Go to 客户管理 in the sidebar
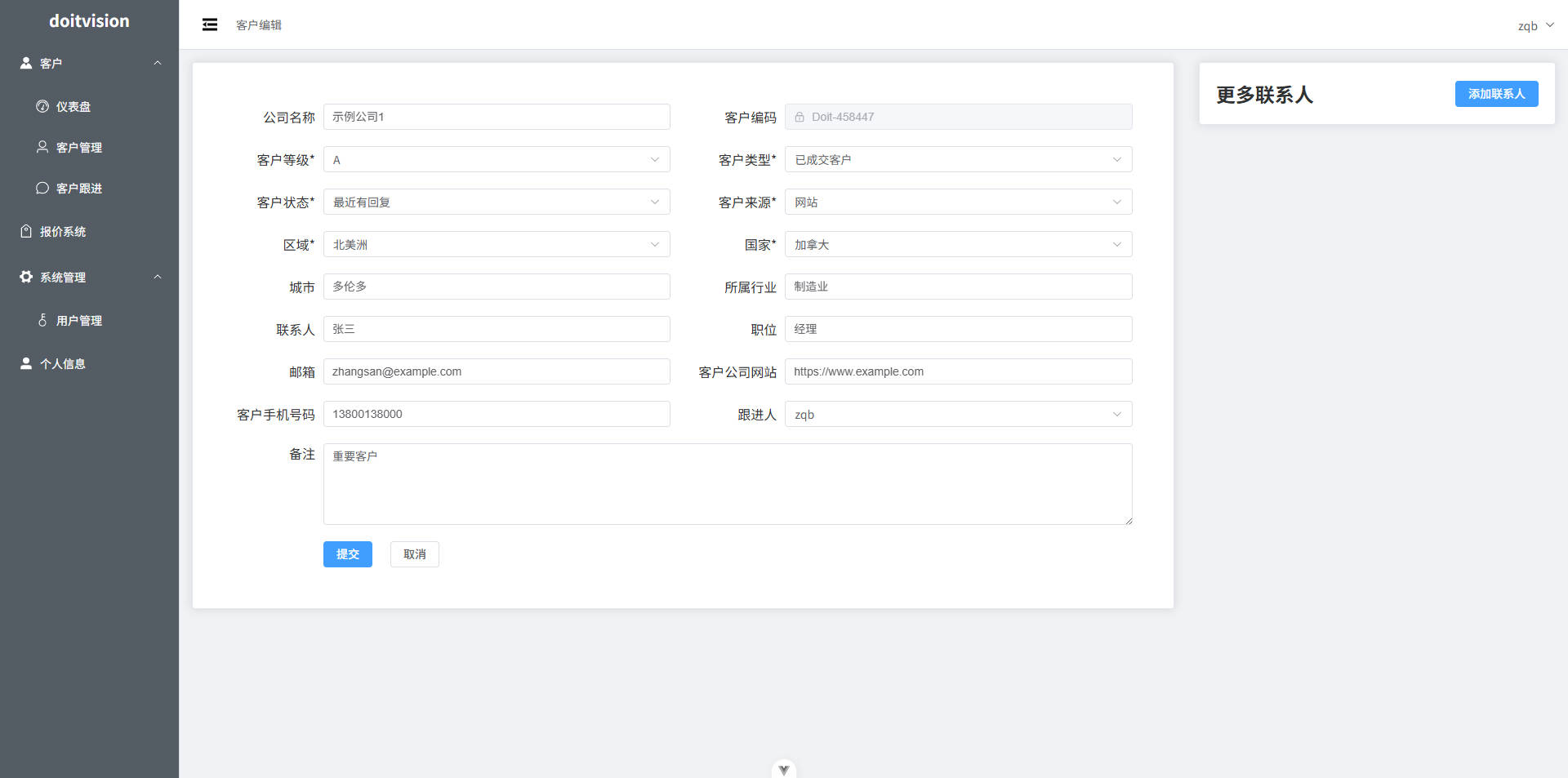 [x=89, y=147]
